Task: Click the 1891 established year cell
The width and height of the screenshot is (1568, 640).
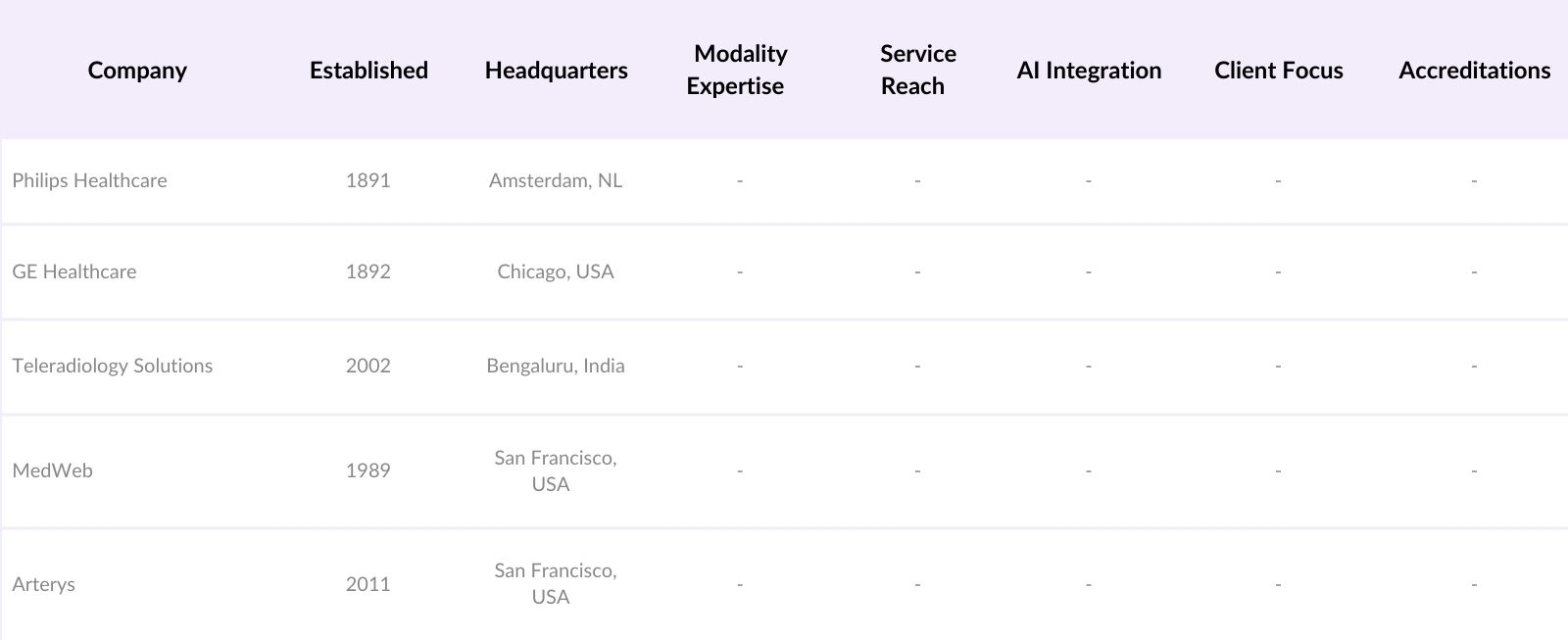Action: tap(367, 180)
